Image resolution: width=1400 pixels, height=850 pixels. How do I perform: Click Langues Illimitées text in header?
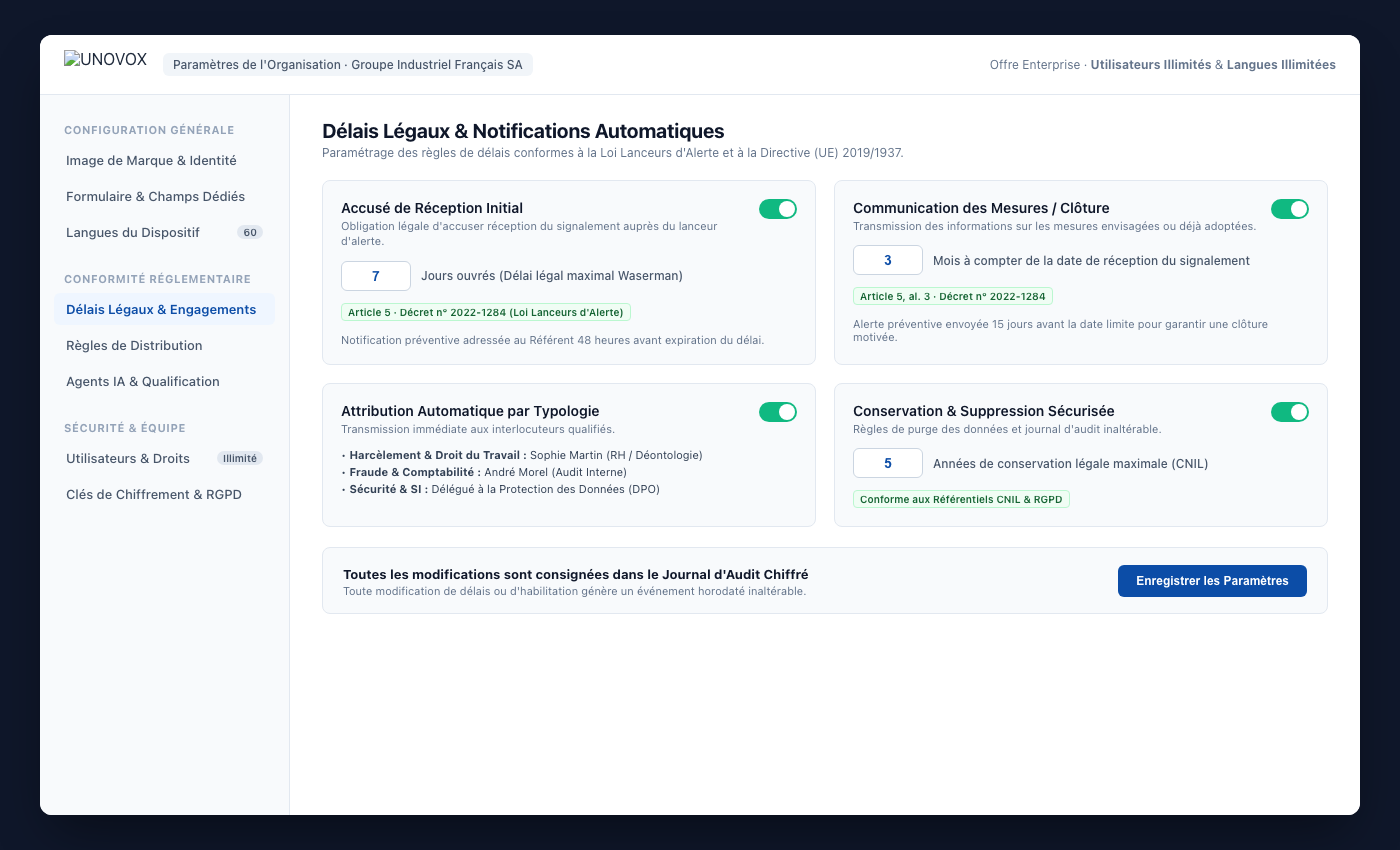pos(1281,65)
